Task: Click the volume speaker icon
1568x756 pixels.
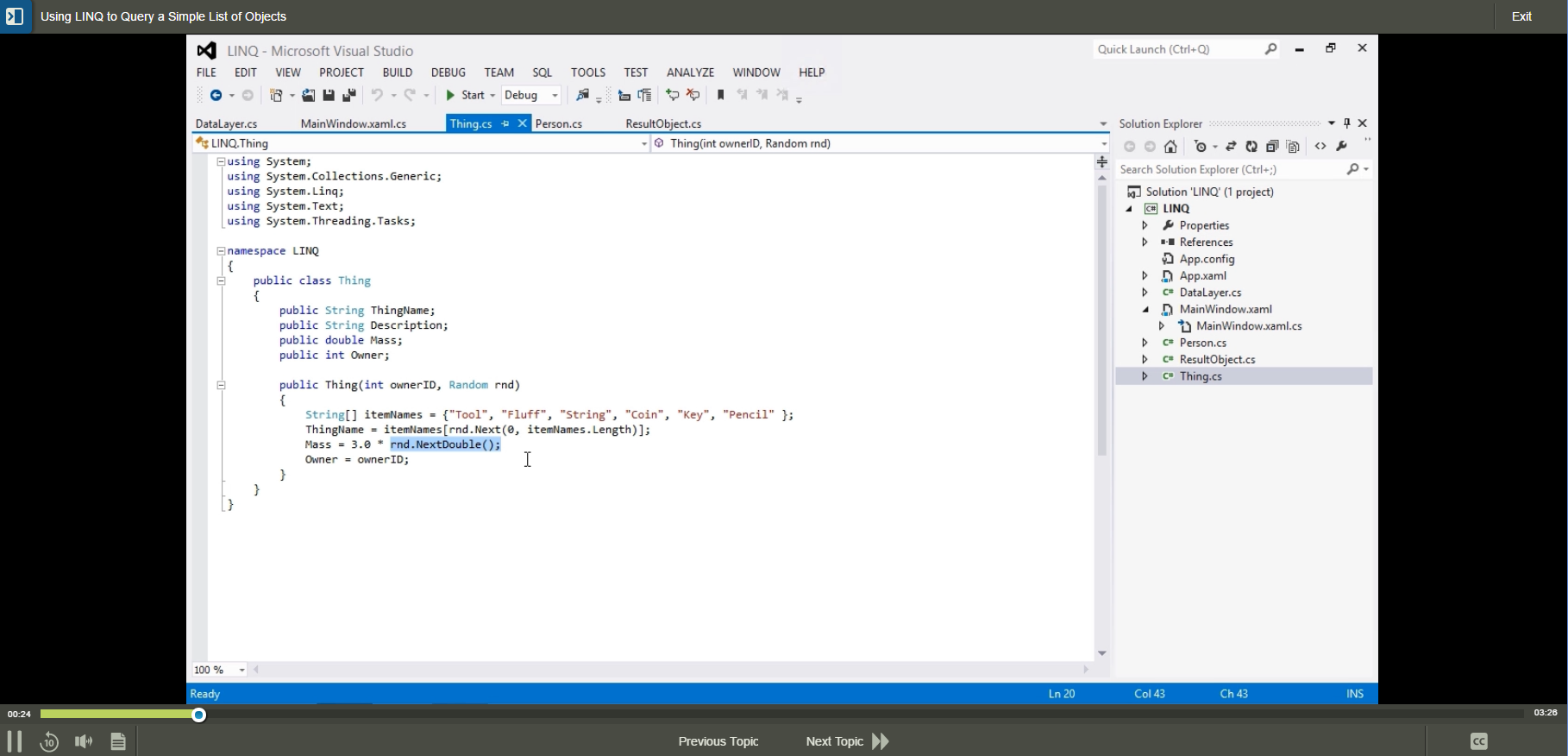Action: 84,741
